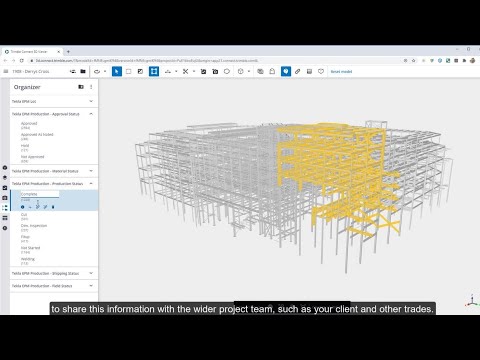Image resolution: width=480 pixels, height=360 pixels.
Task: Select the circle markup tool
Action: click(227, 71)
